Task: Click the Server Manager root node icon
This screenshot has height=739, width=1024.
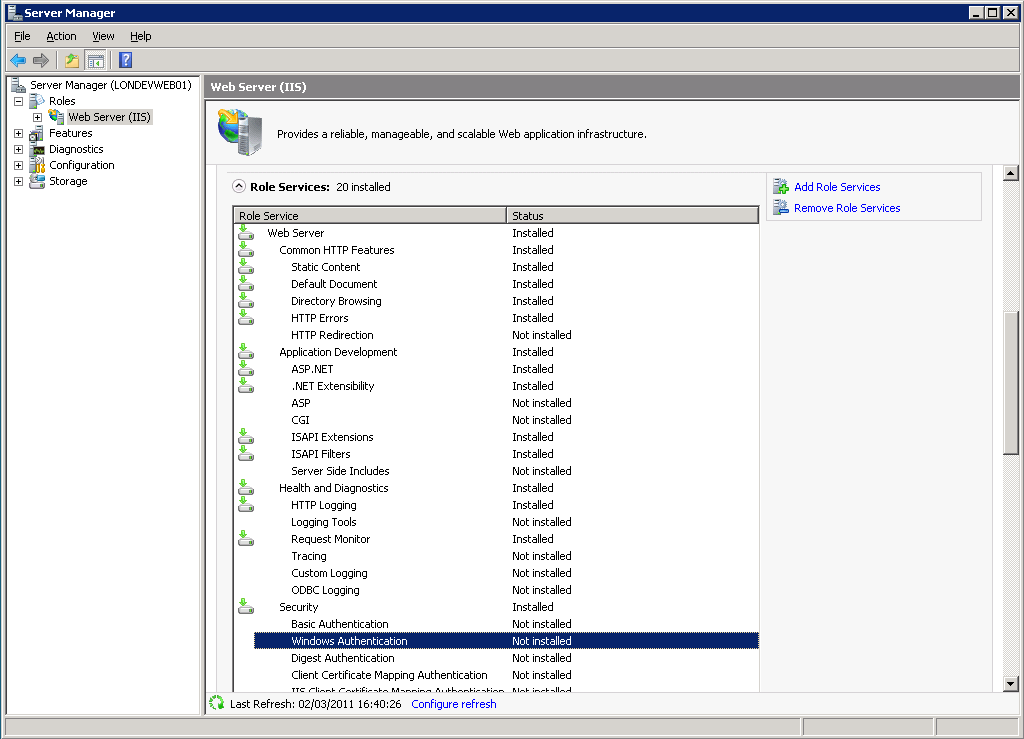Action: 18,85
